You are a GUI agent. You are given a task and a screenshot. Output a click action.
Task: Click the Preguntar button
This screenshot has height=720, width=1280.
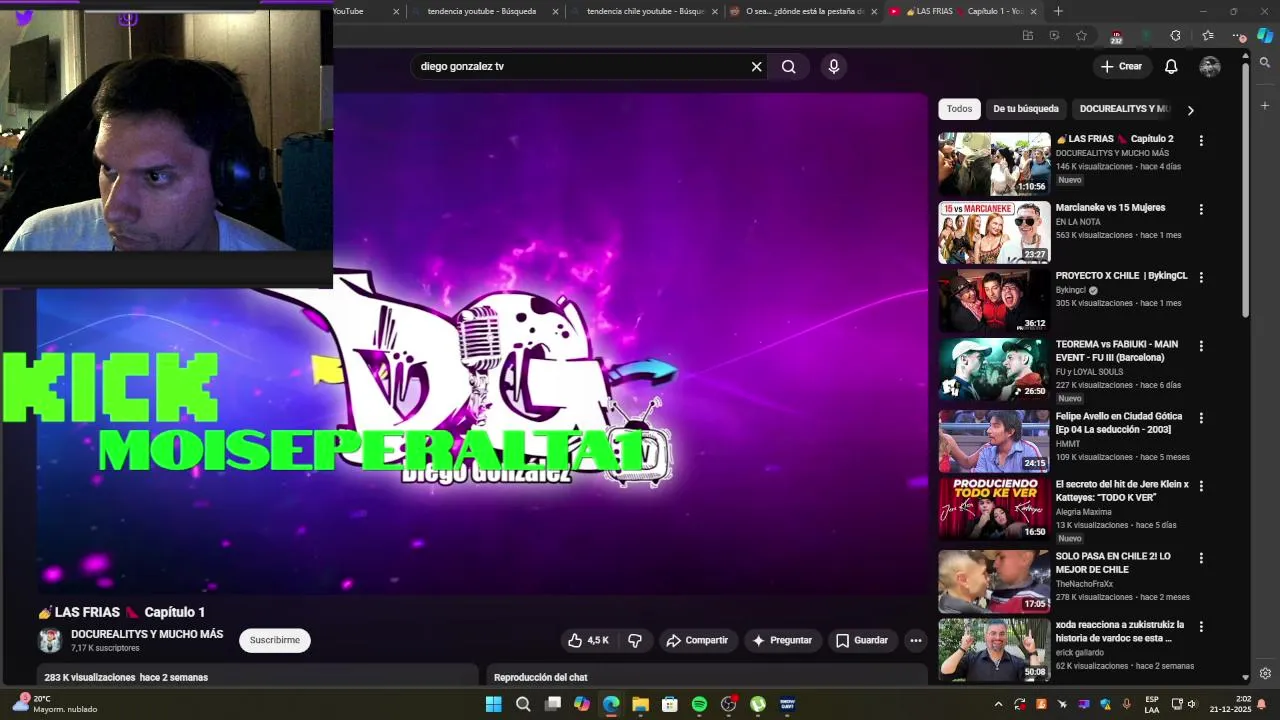(x=782, y=640)
